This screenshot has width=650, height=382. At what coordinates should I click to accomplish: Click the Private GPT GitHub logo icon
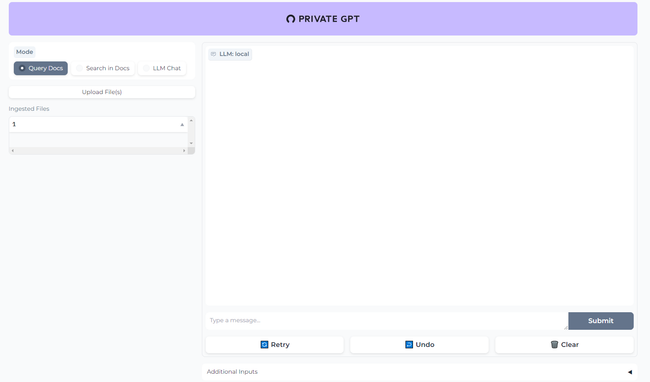(291, 19)
